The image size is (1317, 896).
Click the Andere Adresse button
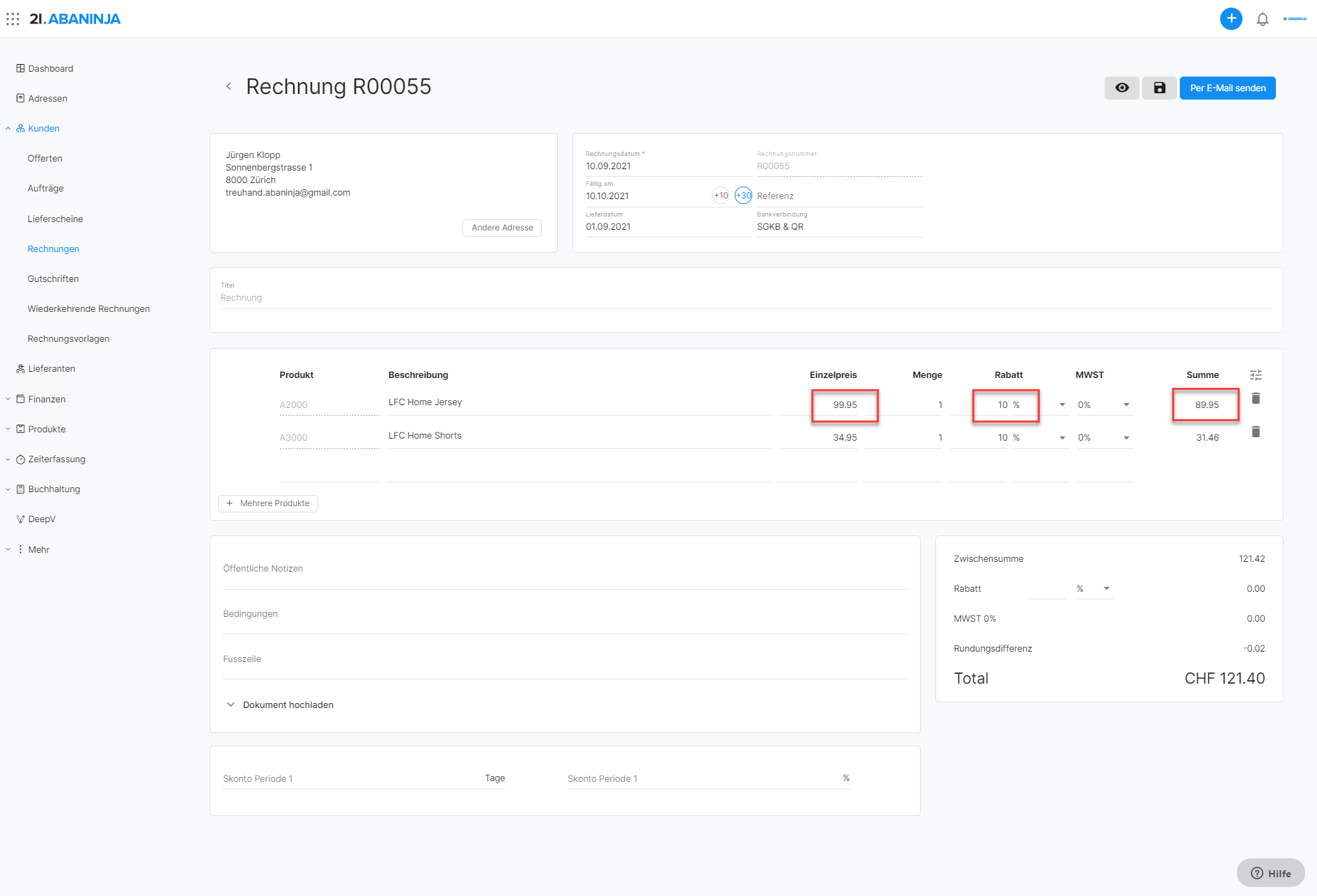pyautogui.click(x=502, y=228)
